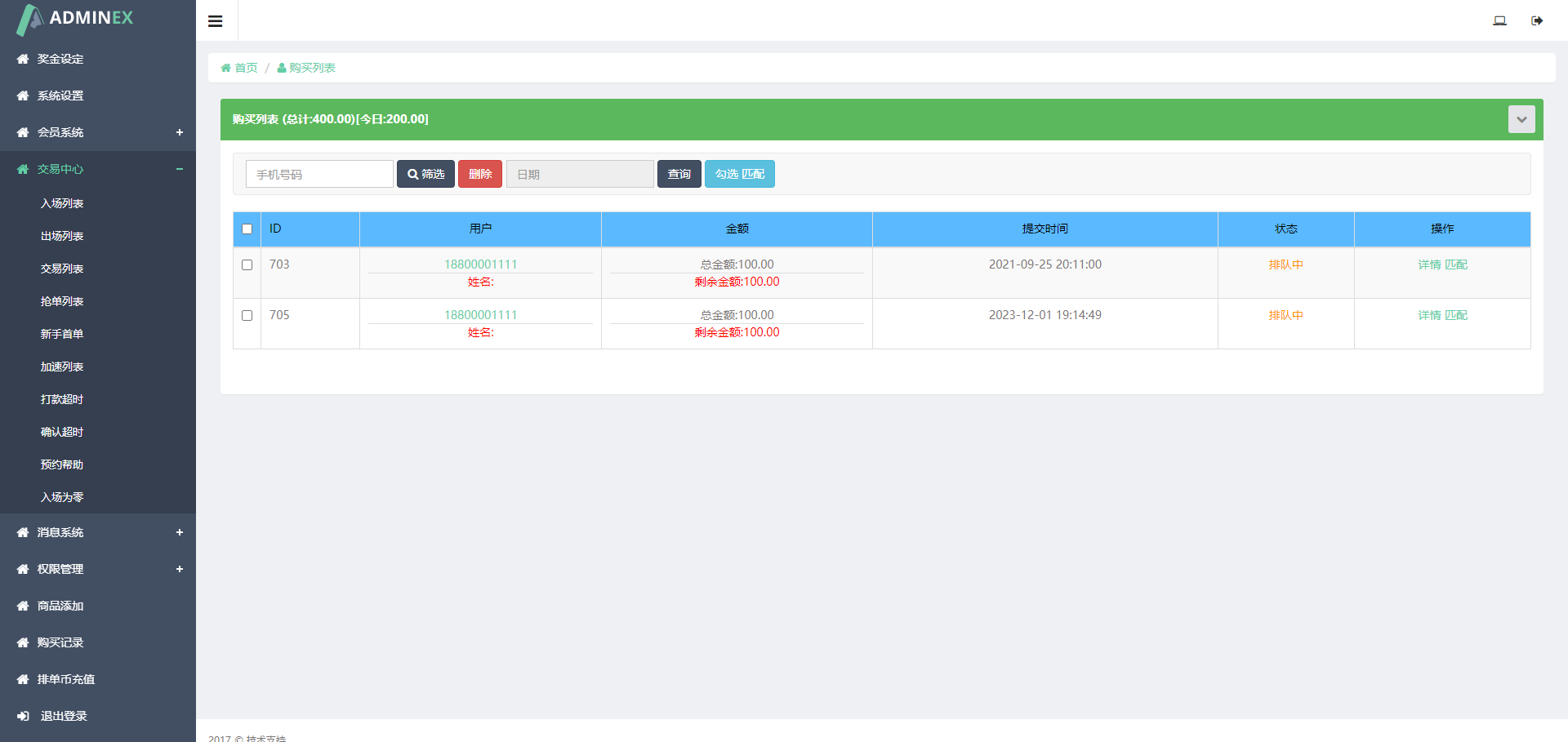Open 预约帮助 in sidebar
This screenshot has width=1568, height=742.
click(62, 464)
